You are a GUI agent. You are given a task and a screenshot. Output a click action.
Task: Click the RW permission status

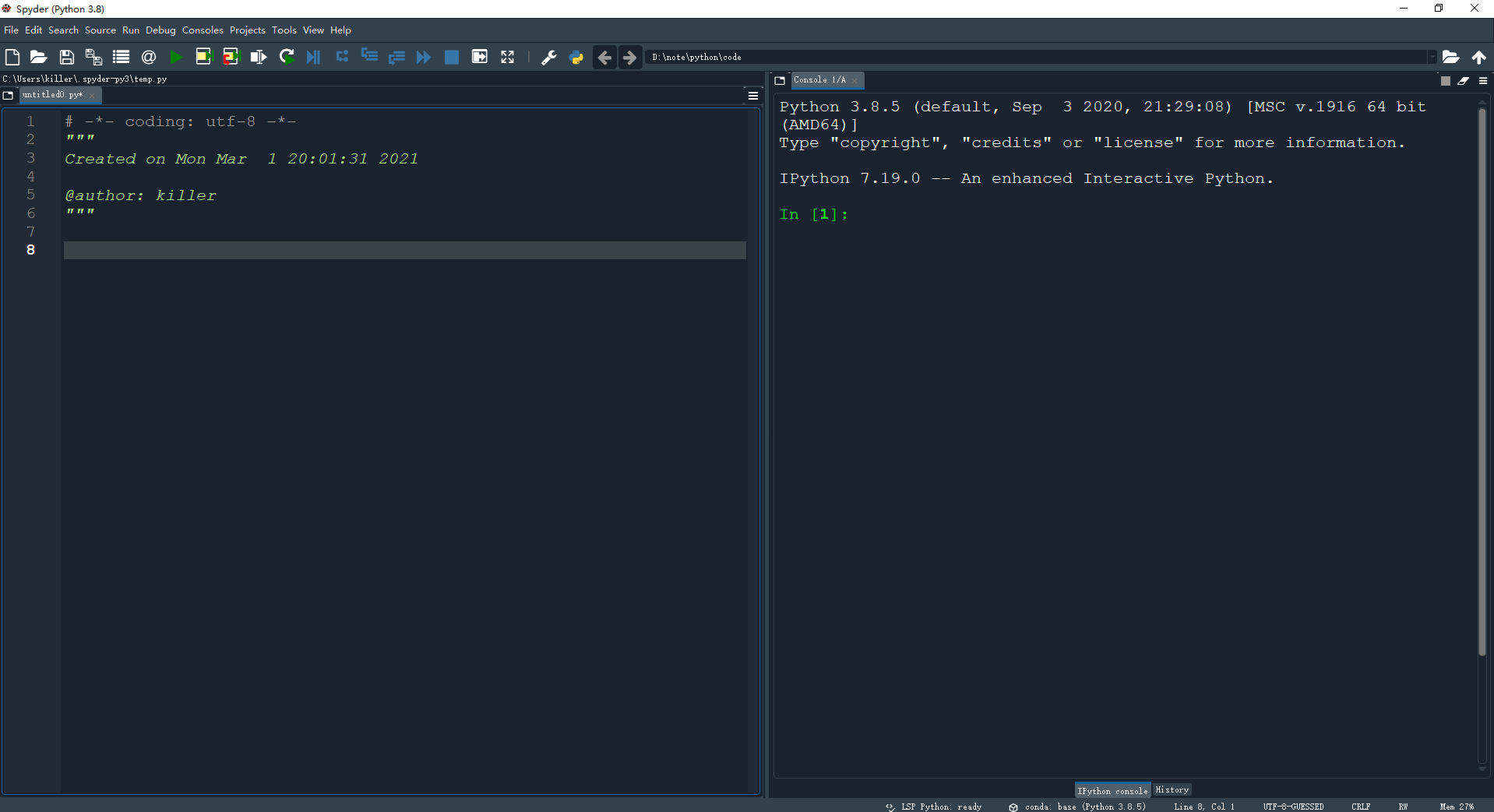1403,807
